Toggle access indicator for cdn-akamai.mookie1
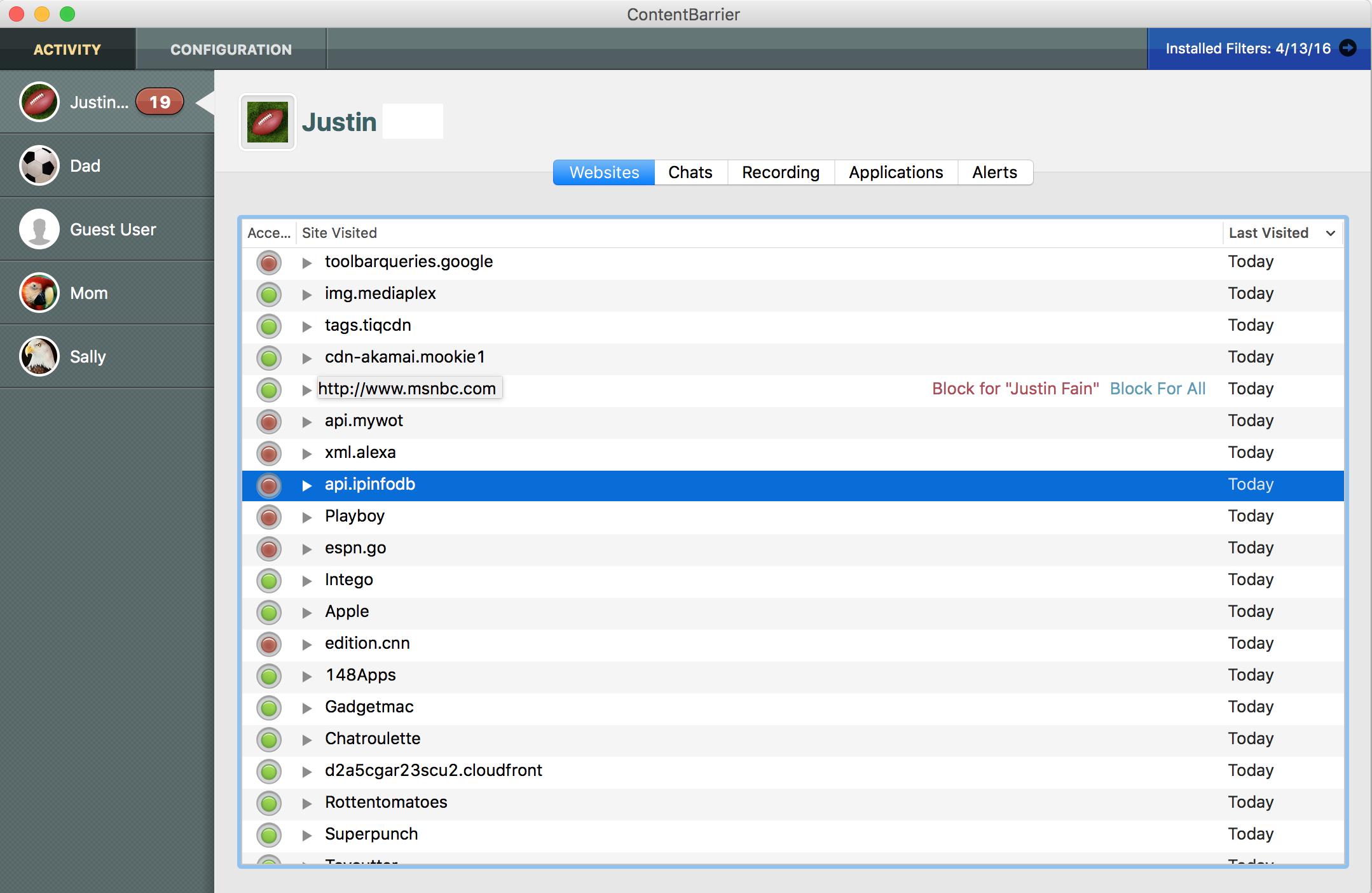This screenshot has width=1372, height=893. (269, 357)
